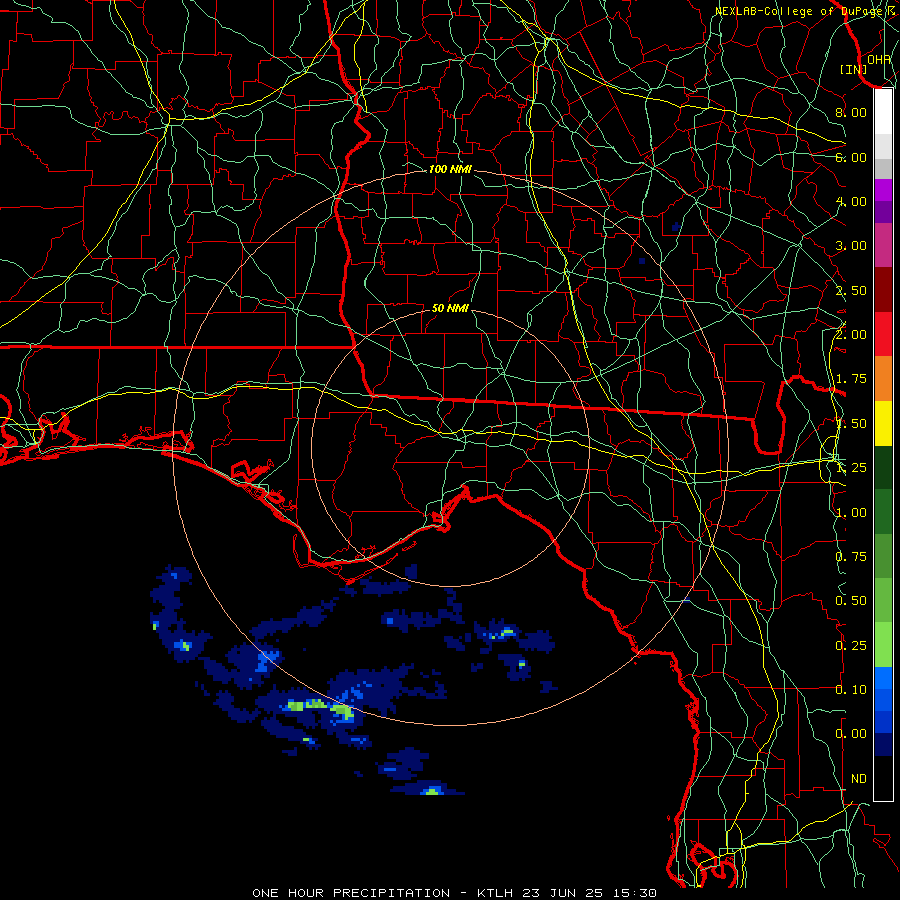Image resolution: width=900 pixels, height=900 pixels.
Task: Click the dark green swatch beside 1.25
Action: click(x=883, y=467)
